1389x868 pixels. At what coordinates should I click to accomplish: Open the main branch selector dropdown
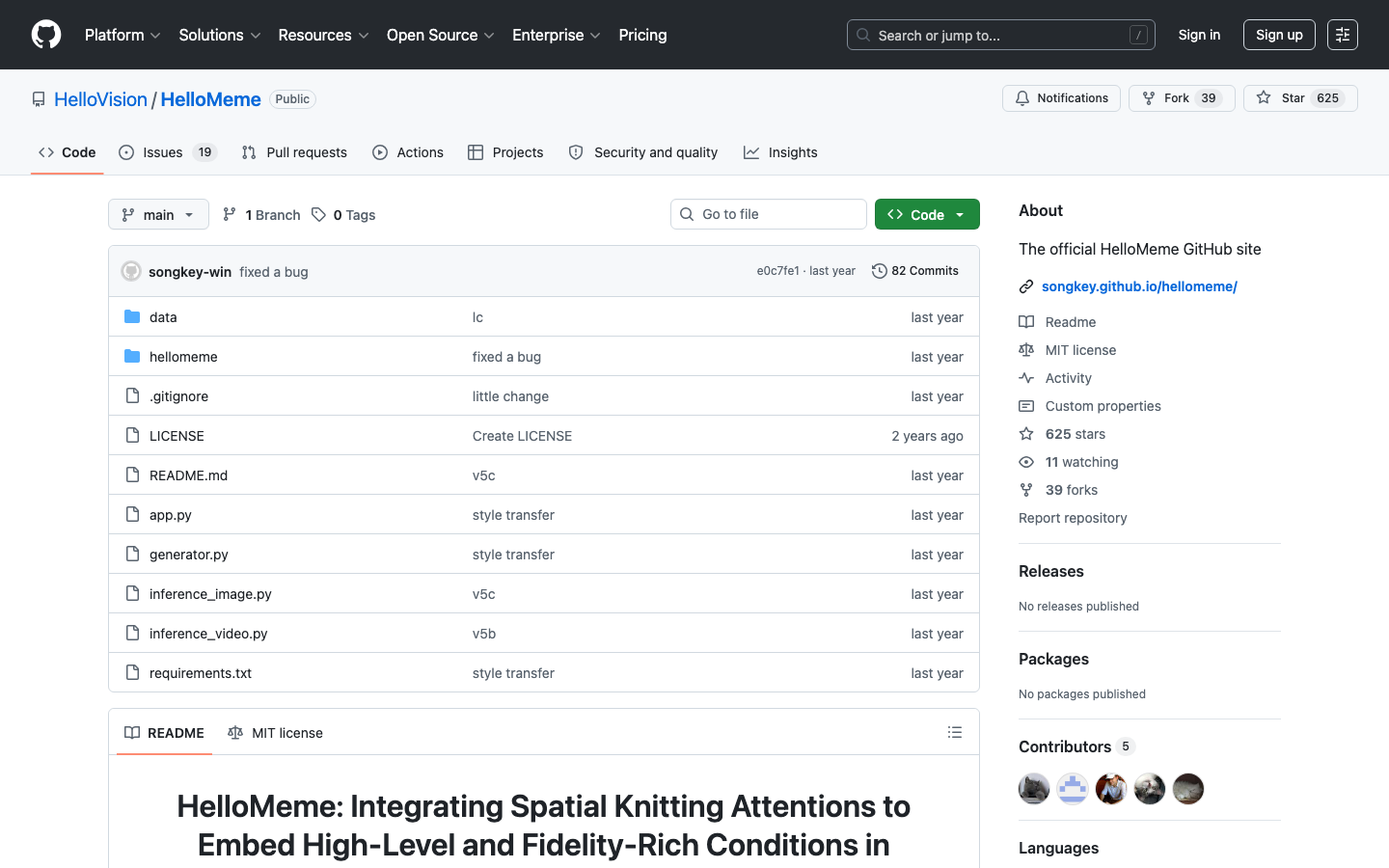pos(158,214)
